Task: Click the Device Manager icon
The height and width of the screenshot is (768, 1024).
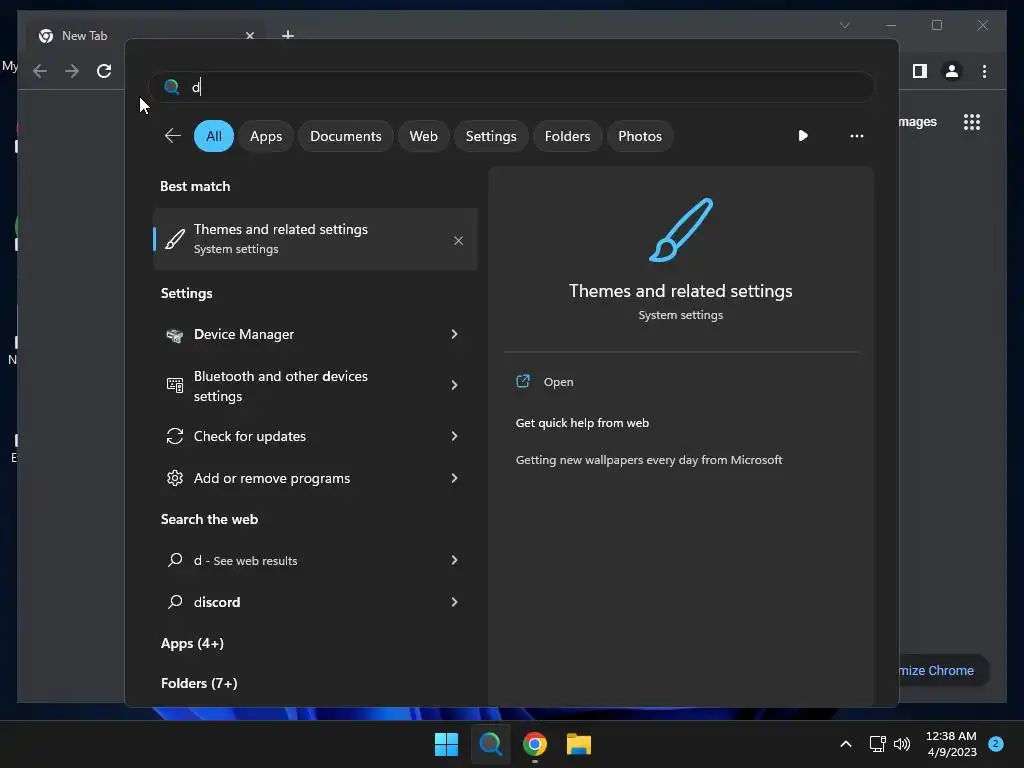Action: (175, 335)
